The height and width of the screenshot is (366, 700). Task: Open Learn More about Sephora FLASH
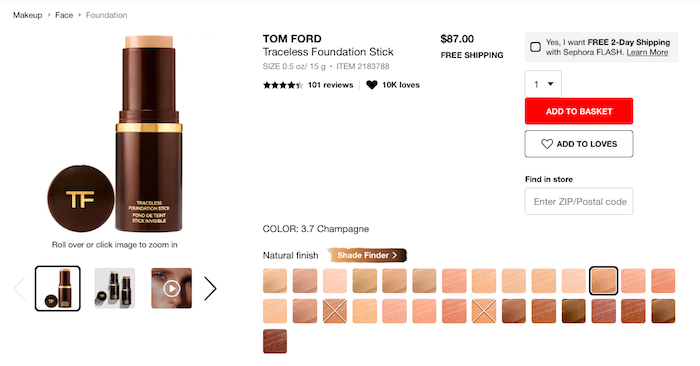click(x=647, y=52)
